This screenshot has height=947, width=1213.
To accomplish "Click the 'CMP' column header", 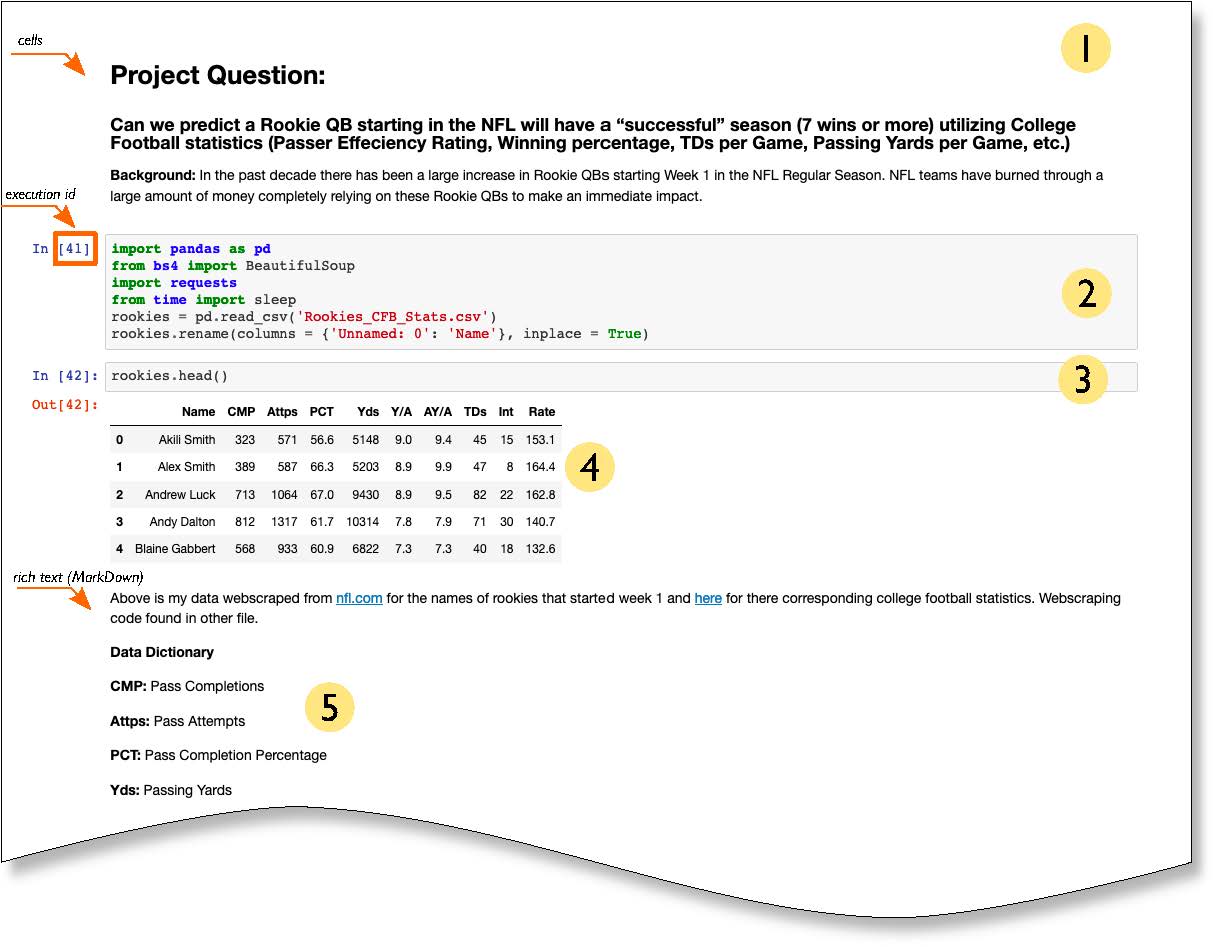I will (x=241, y=412).
